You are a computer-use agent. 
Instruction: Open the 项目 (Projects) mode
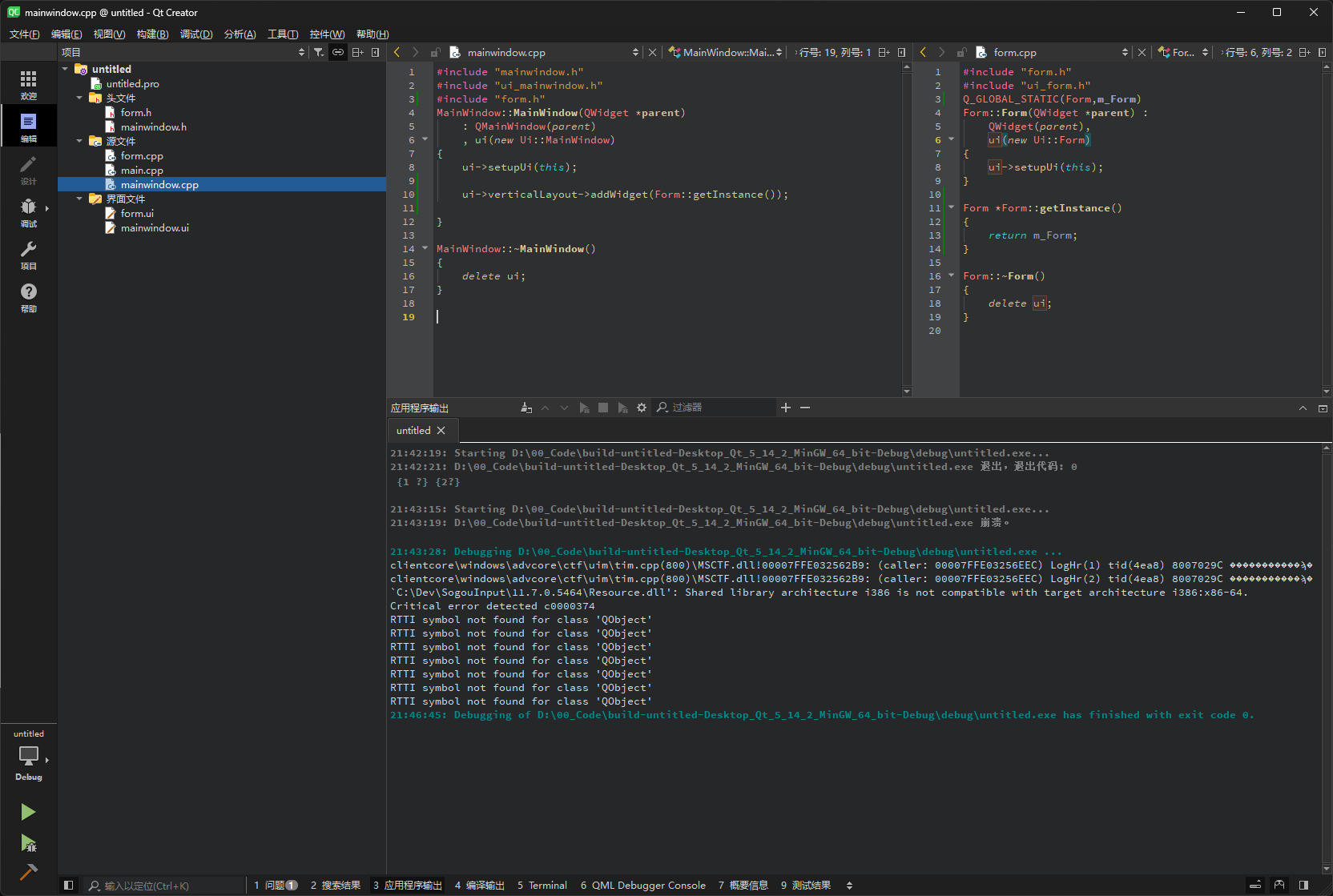(x=28, y=255)
